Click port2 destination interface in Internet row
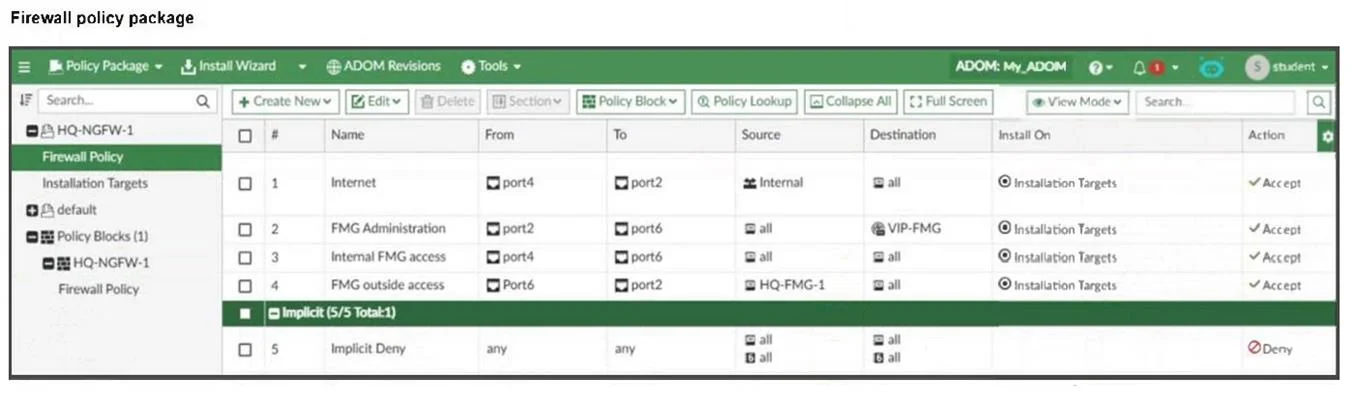This screenshot has height=393, width=1357. coord(638,184)
